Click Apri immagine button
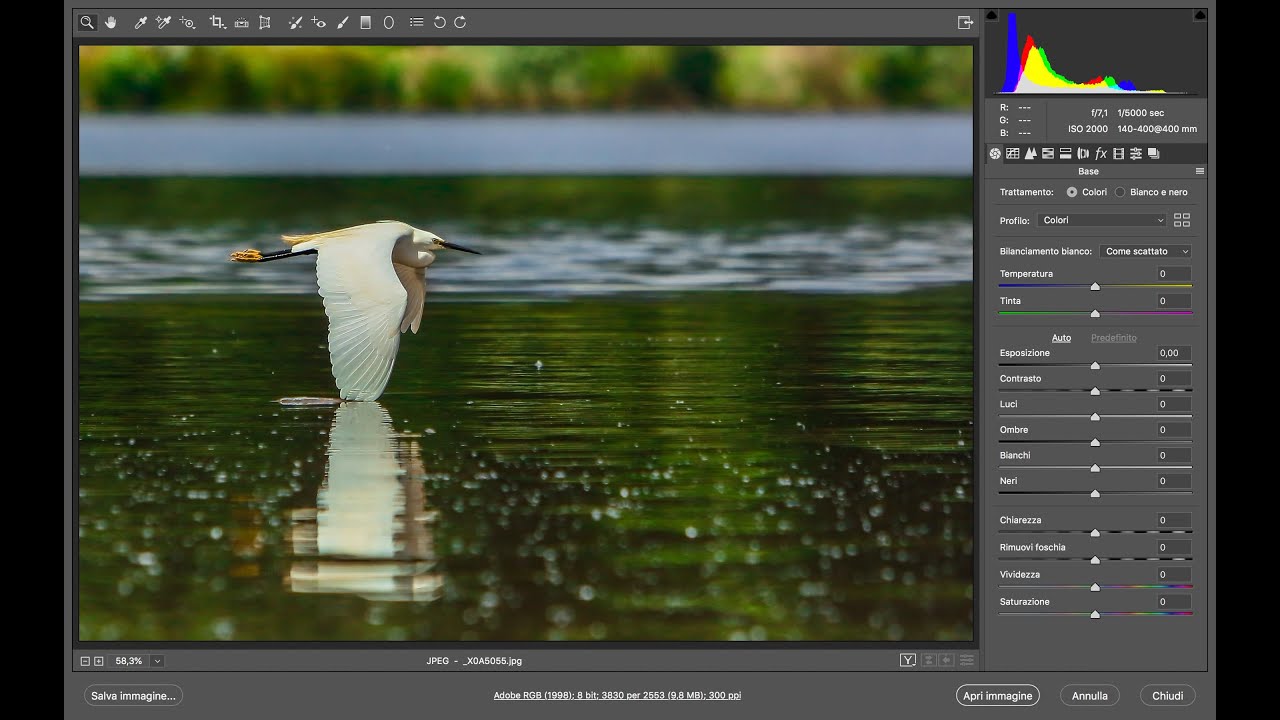1280x720 pixels. coord(997,696)
